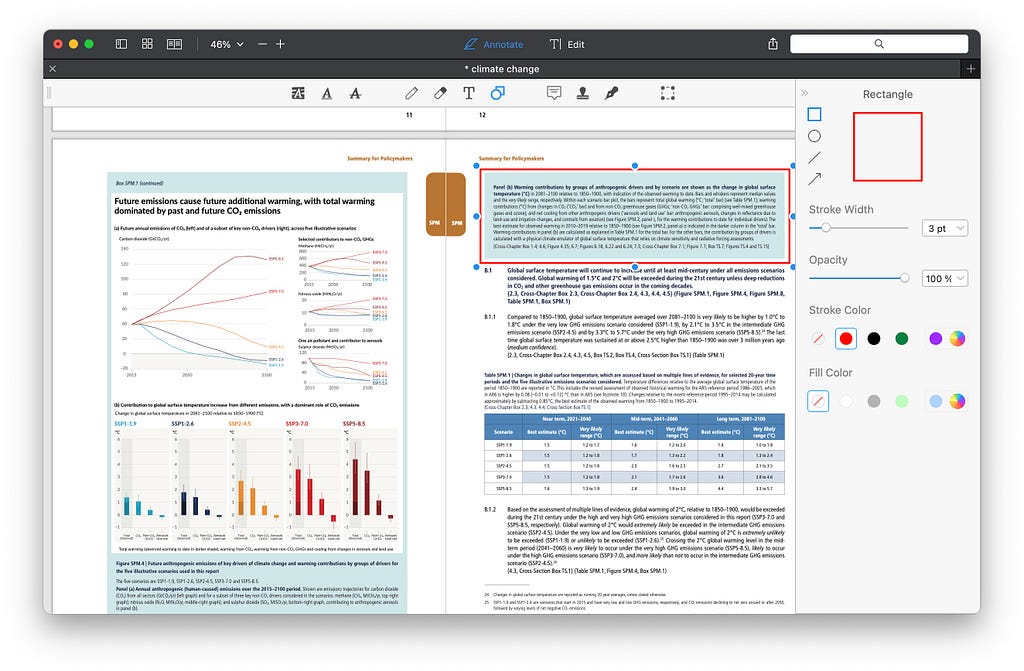Click section number 'B.1.2' on page
The height and width of the screenshot is (671, 1024).
point(490,510)
